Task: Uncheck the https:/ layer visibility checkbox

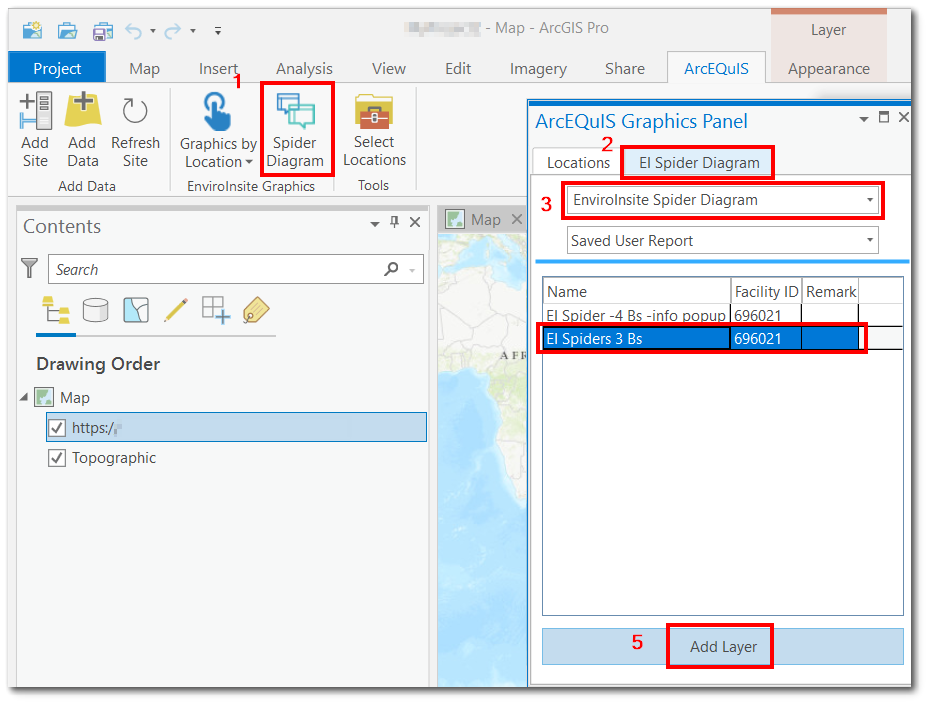Action: (57, 427)
